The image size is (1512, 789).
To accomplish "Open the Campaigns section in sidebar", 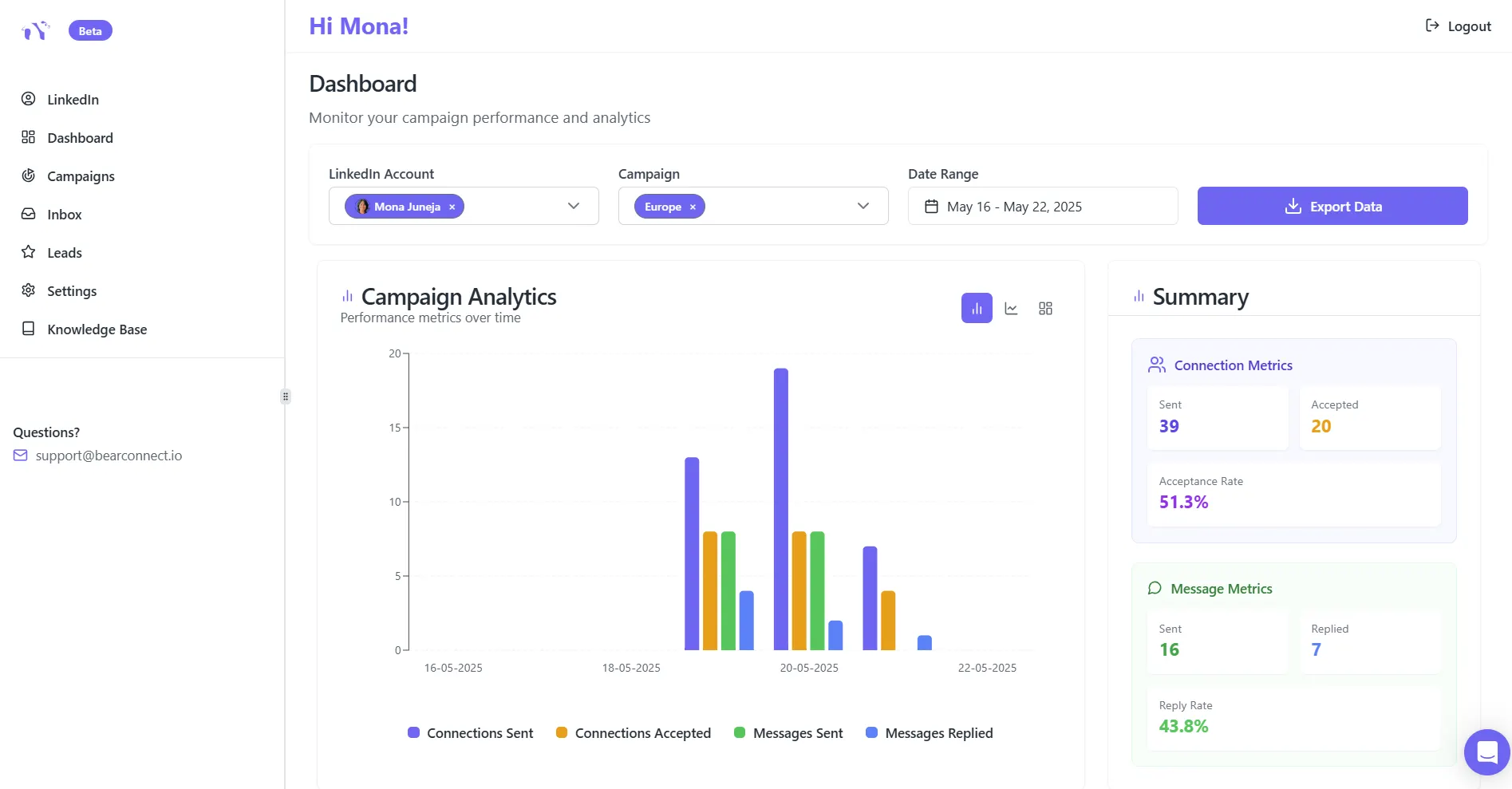I will click(80, 176).
